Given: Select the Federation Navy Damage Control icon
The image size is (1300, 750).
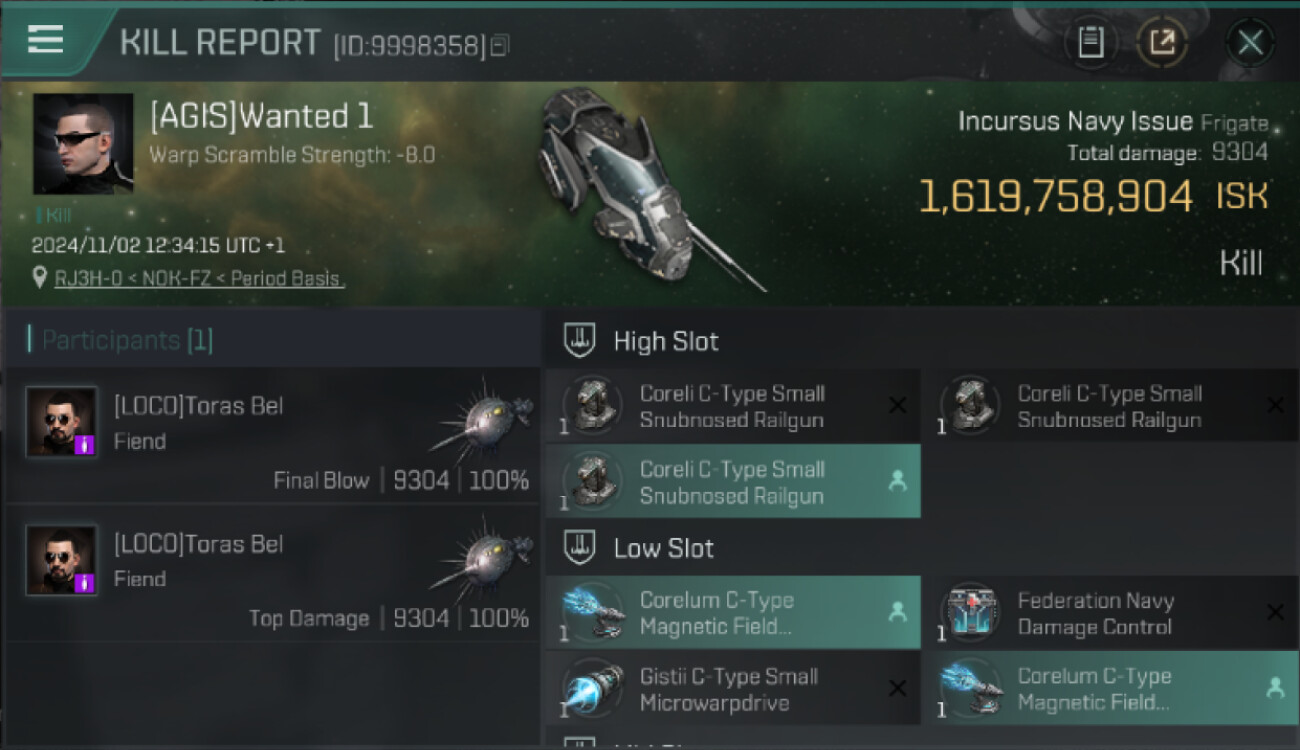Looking at the screenshot, I should tap(970, 613).
